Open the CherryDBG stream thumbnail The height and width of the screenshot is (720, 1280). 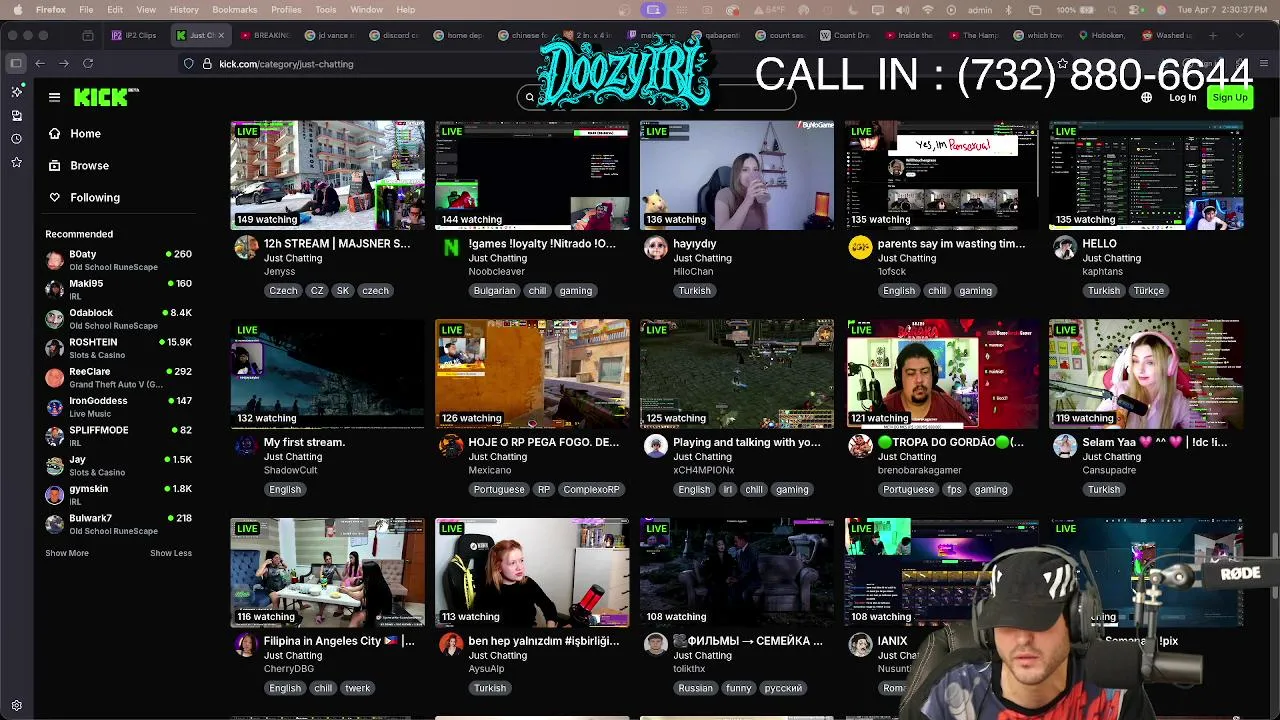click(327, 572)
